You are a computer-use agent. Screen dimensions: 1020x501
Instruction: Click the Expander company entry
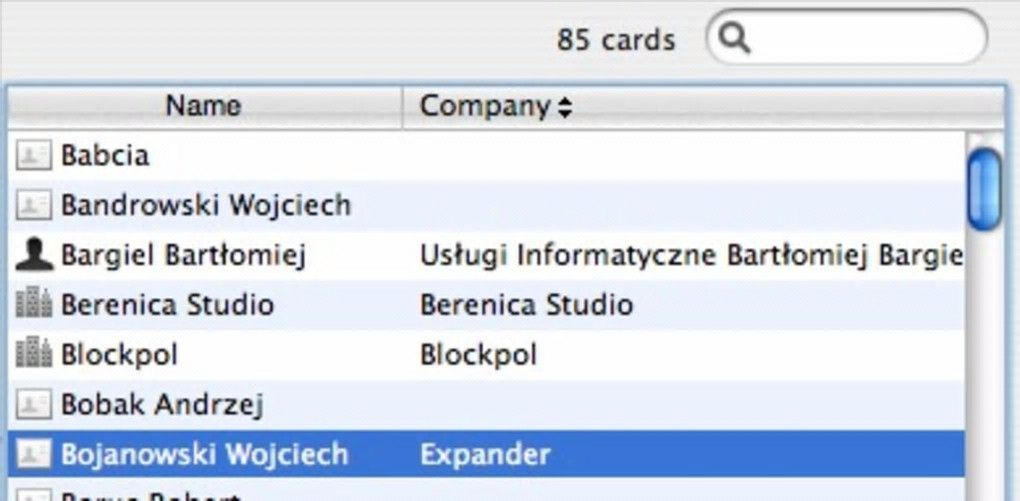point(485,454)
